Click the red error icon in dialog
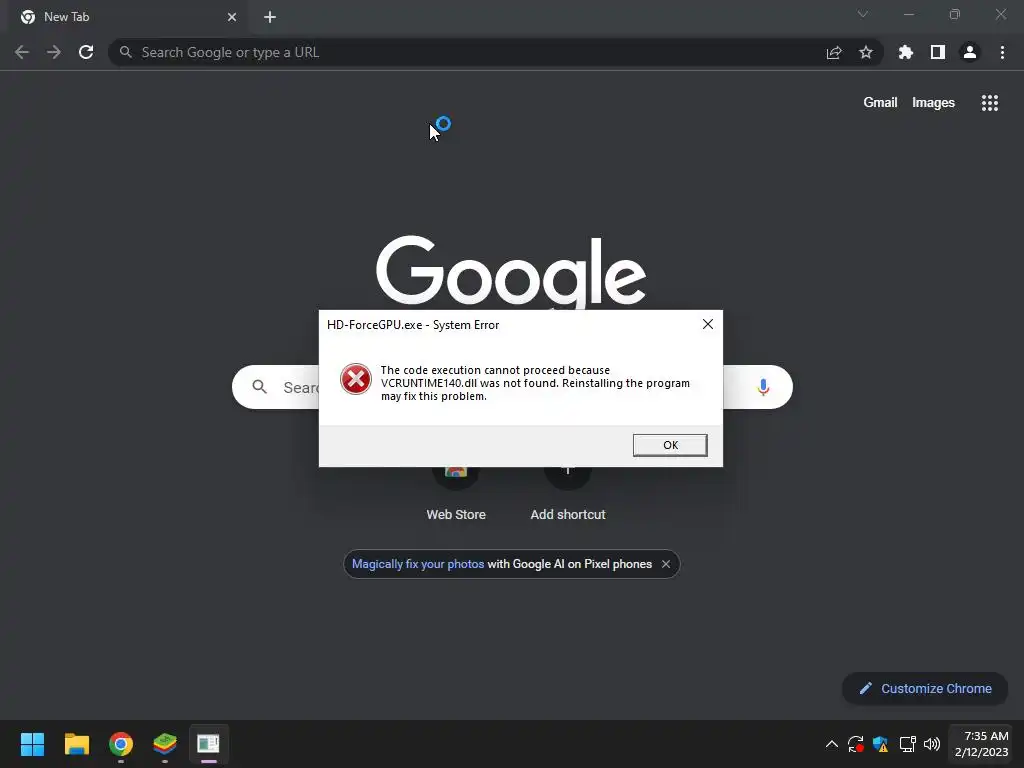Image resolution: width=1024 pixels, height=768 pixels. (355, 379)
